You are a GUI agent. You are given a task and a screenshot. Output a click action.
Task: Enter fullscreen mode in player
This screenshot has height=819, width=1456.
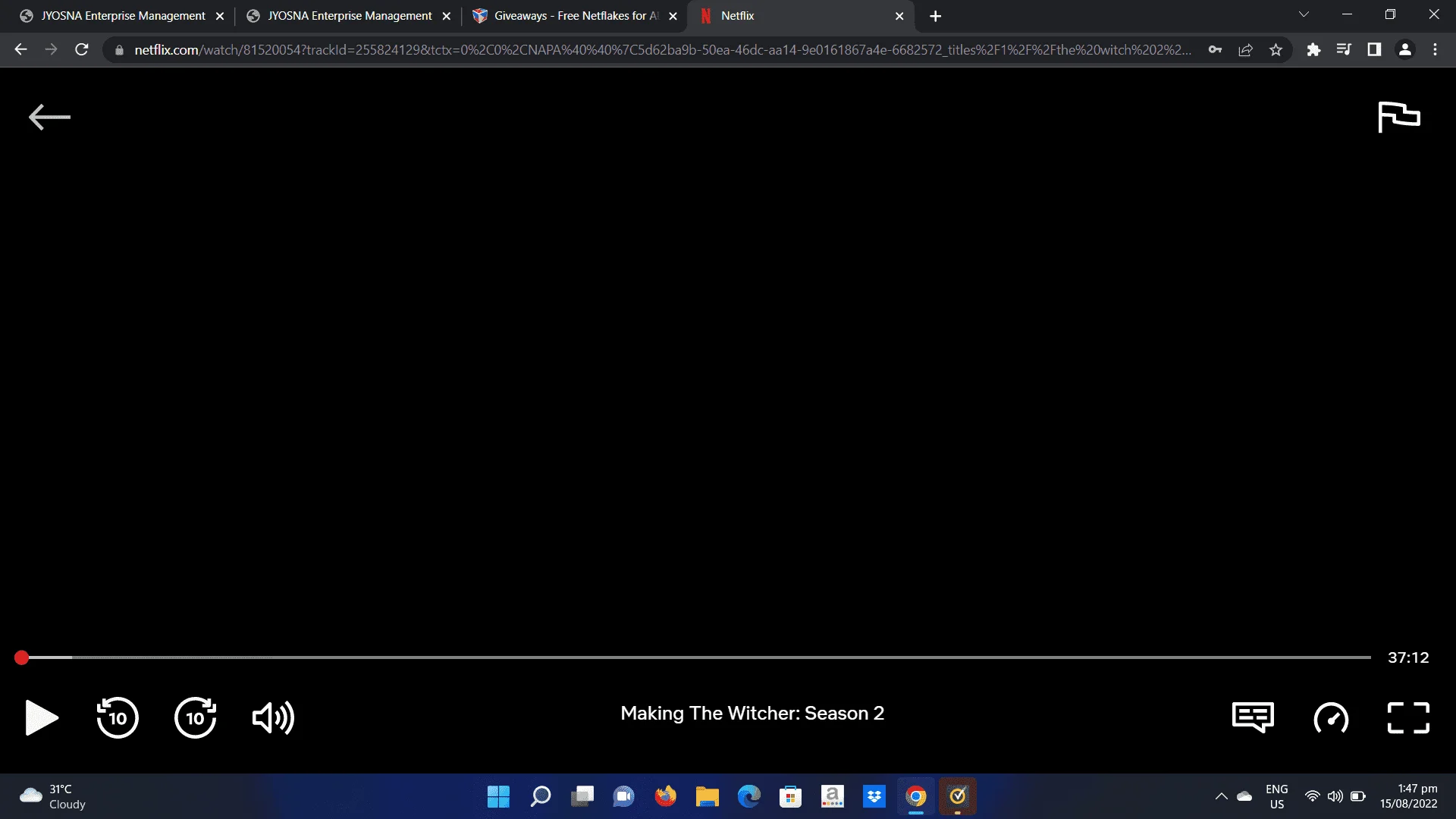[x=1408, y=717]
